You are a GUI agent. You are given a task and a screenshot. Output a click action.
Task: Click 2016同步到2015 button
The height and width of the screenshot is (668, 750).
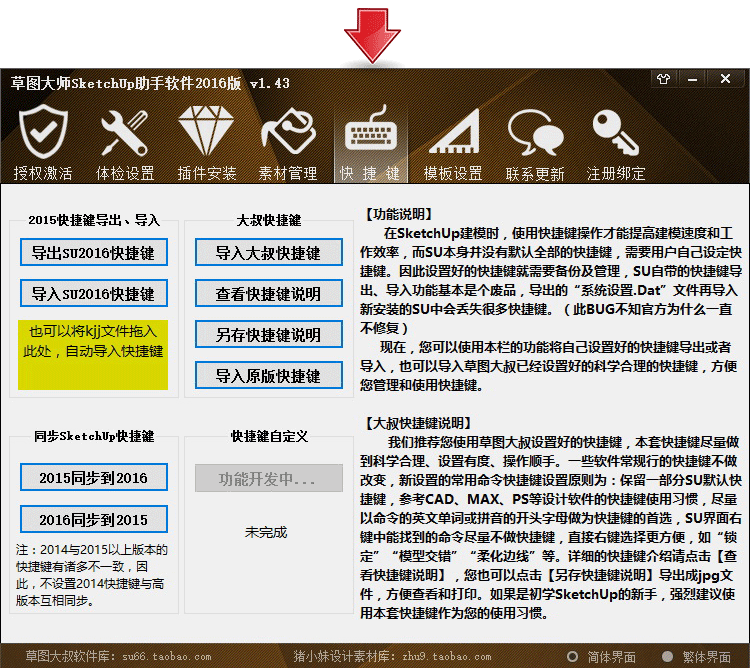click(94, 519)
